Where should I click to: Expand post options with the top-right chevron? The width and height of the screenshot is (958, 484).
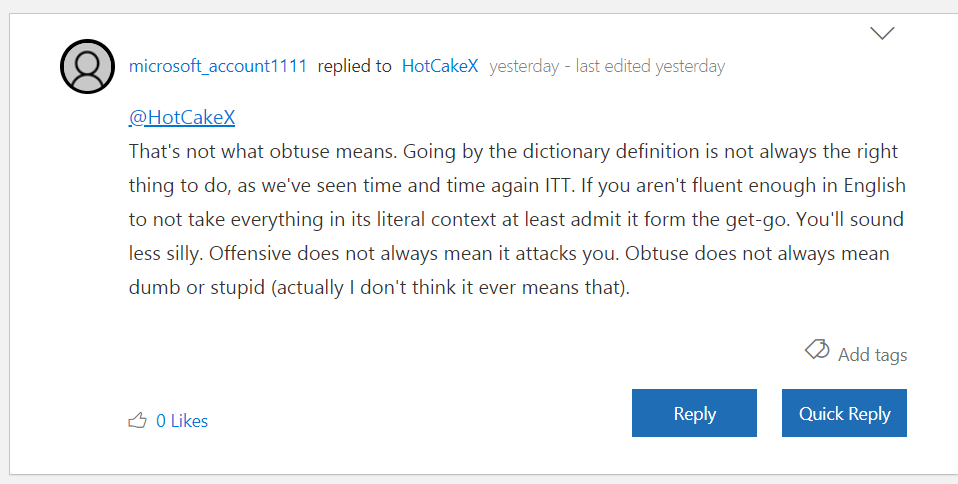tap(882, 33)
